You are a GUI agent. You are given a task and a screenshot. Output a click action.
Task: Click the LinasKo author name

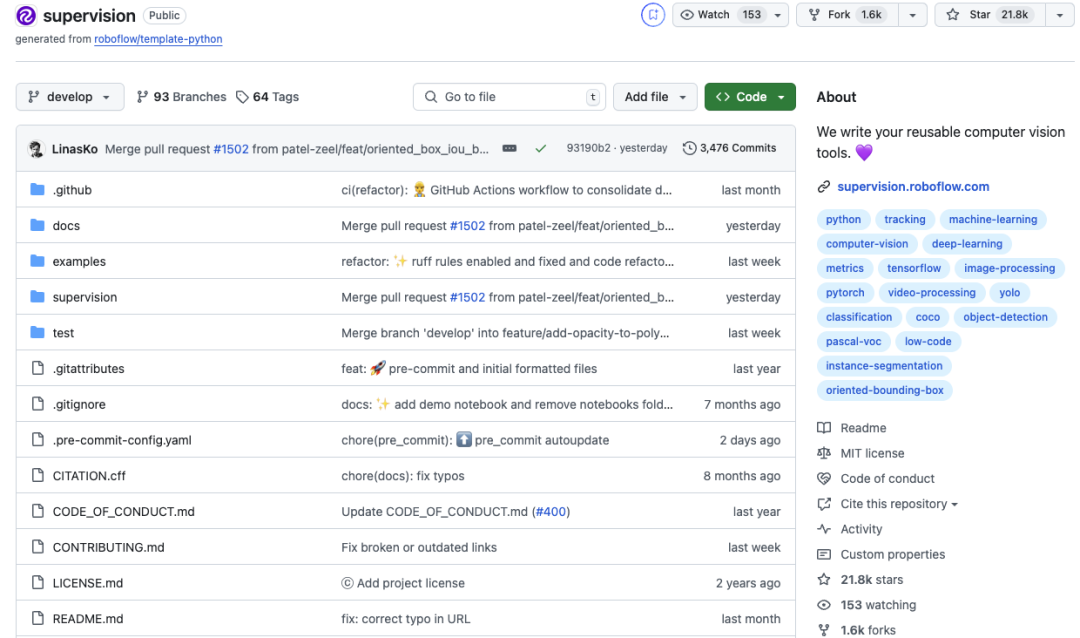(x=74, y=149)
